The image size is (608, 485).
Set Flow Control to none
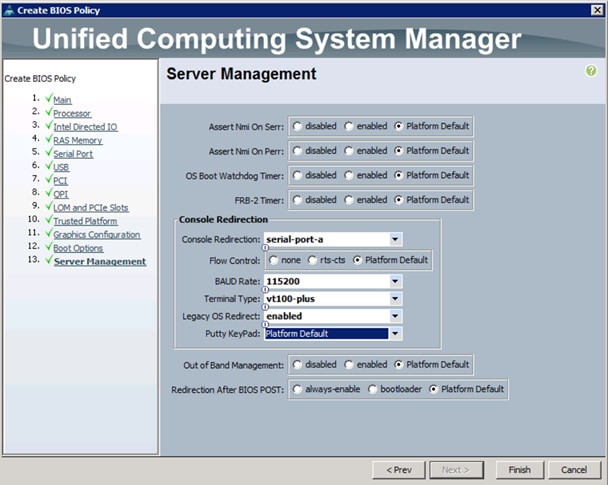273,260
